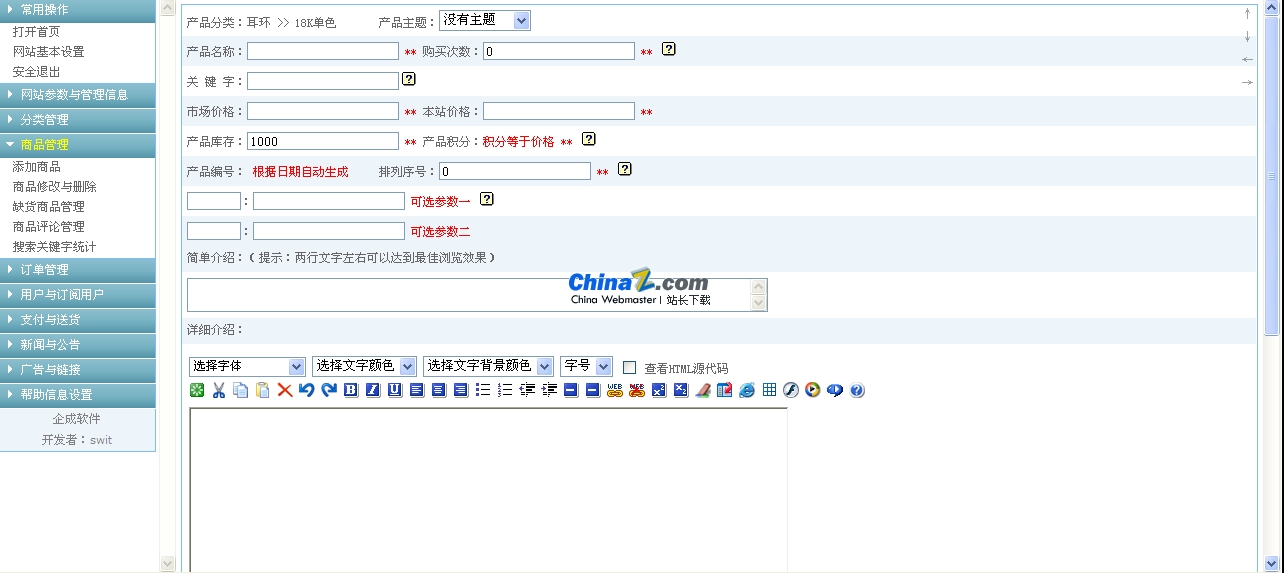Click the redo arrow icon
The height and width of the screenshot is (573, 1284).
click(x=329, y=390)
